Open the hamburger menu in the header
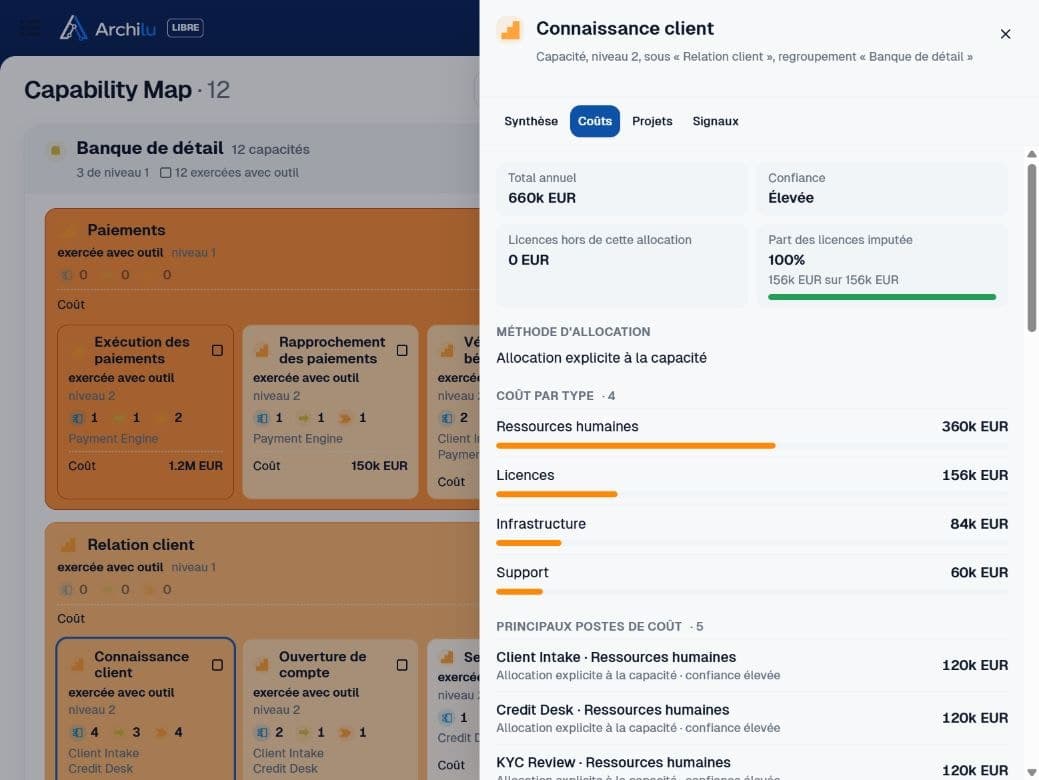The image size is (1039, 780). [x=29, y=28]
